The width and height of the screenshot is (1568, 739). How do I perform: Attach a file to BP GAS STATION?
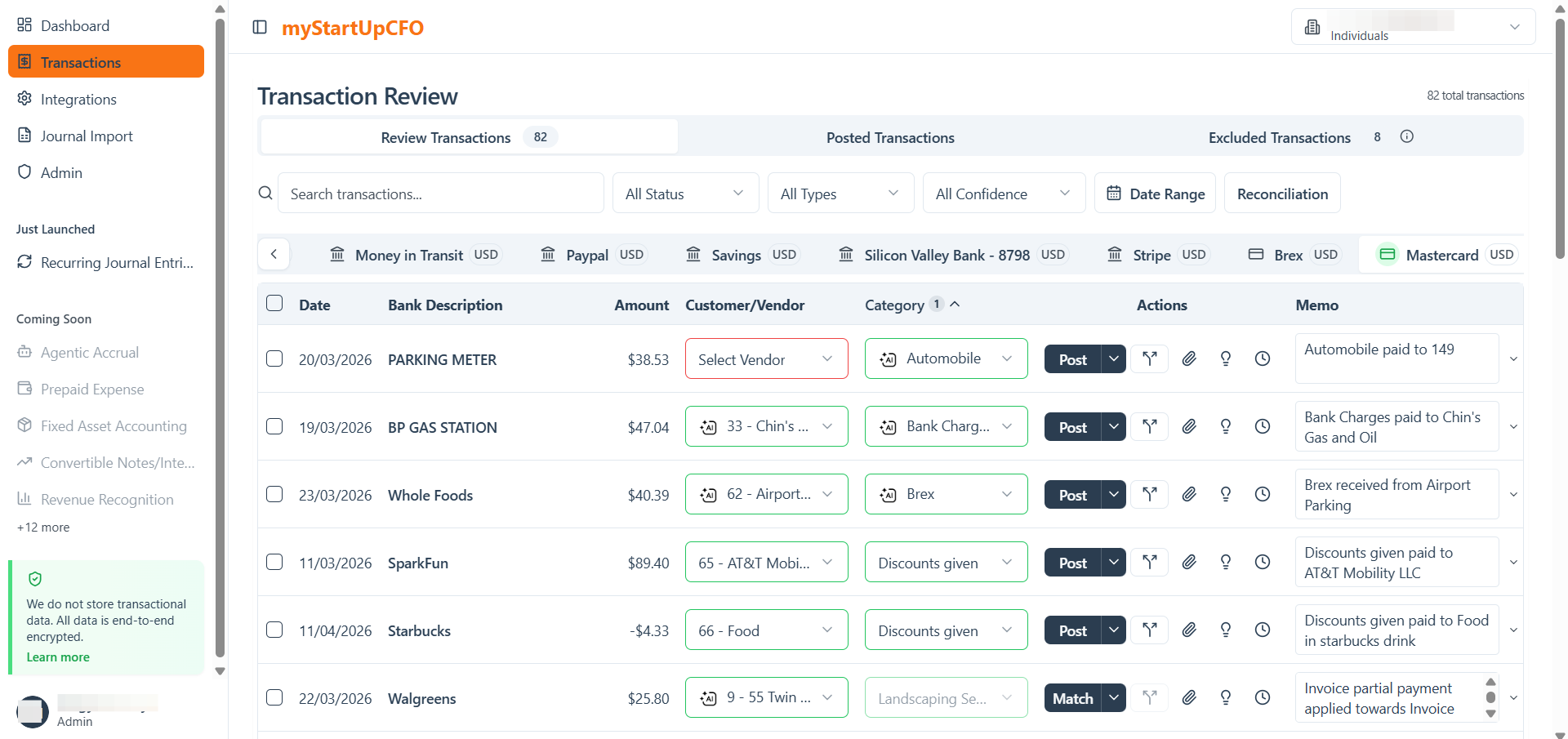pyautogui.click(x=1189, y=426)
